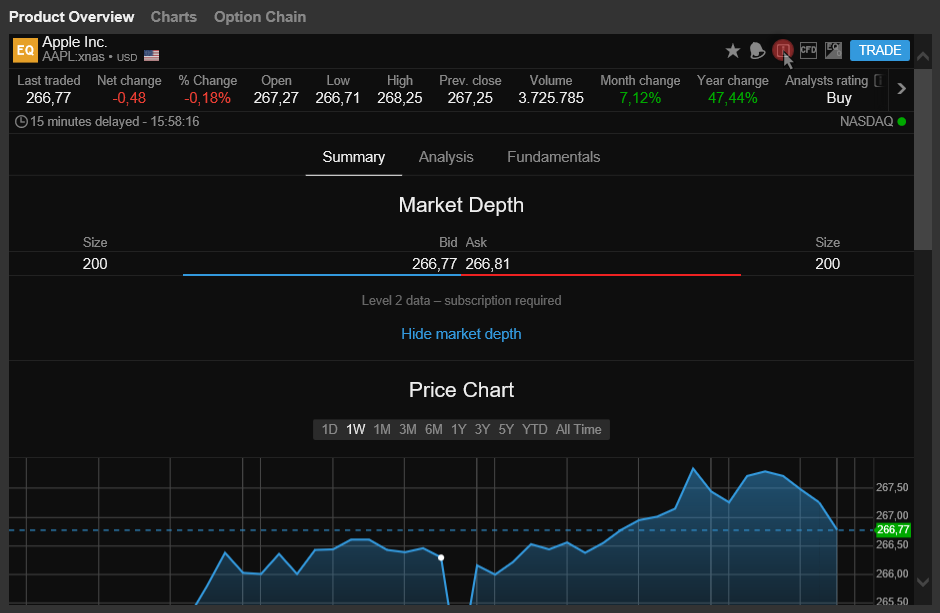This screenshot has width=940, height=613.
Task: Click the ask price 266,81
Action: 487,264
